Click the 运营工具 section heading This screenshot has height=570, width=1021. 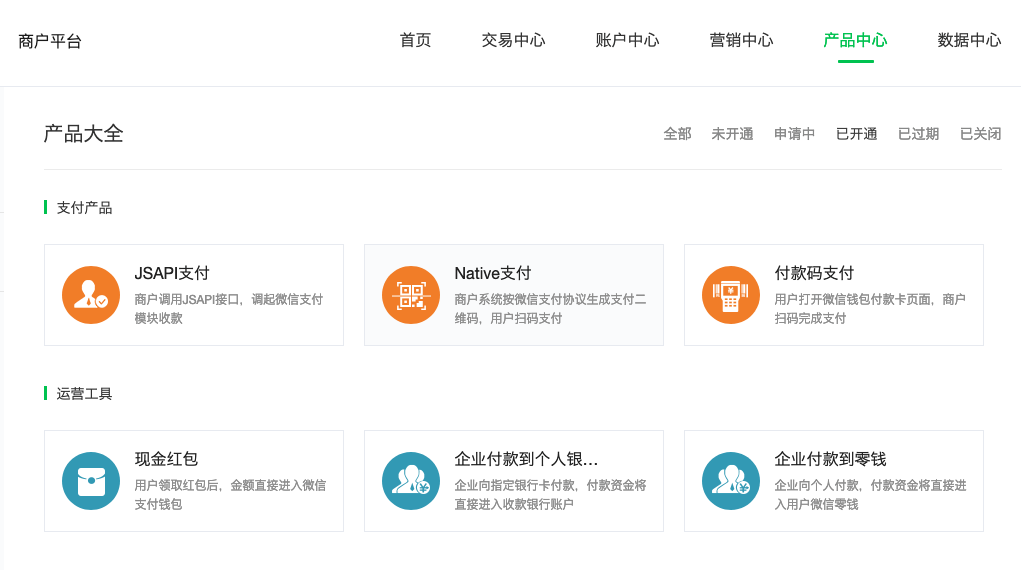pos(84,393)
